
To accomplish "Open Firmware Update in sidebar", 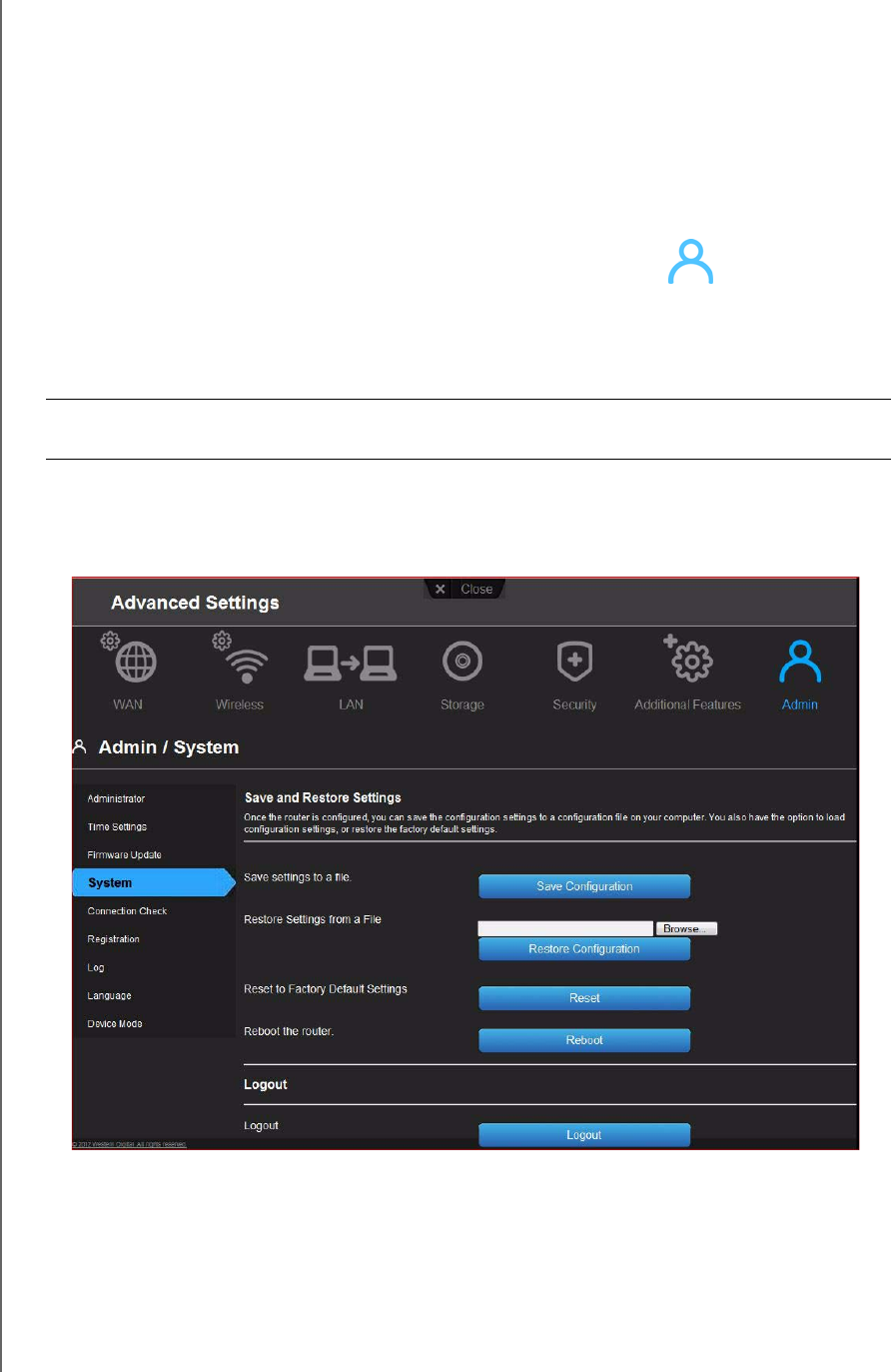I will coord(125,855).
